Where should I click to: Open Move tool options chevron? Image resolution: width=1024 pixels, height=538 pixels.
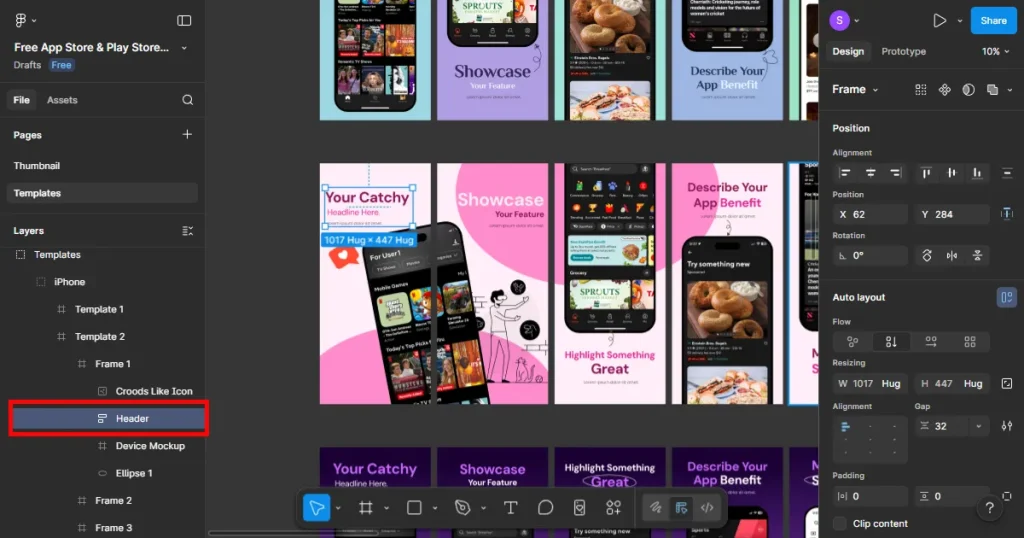[338, 507]
